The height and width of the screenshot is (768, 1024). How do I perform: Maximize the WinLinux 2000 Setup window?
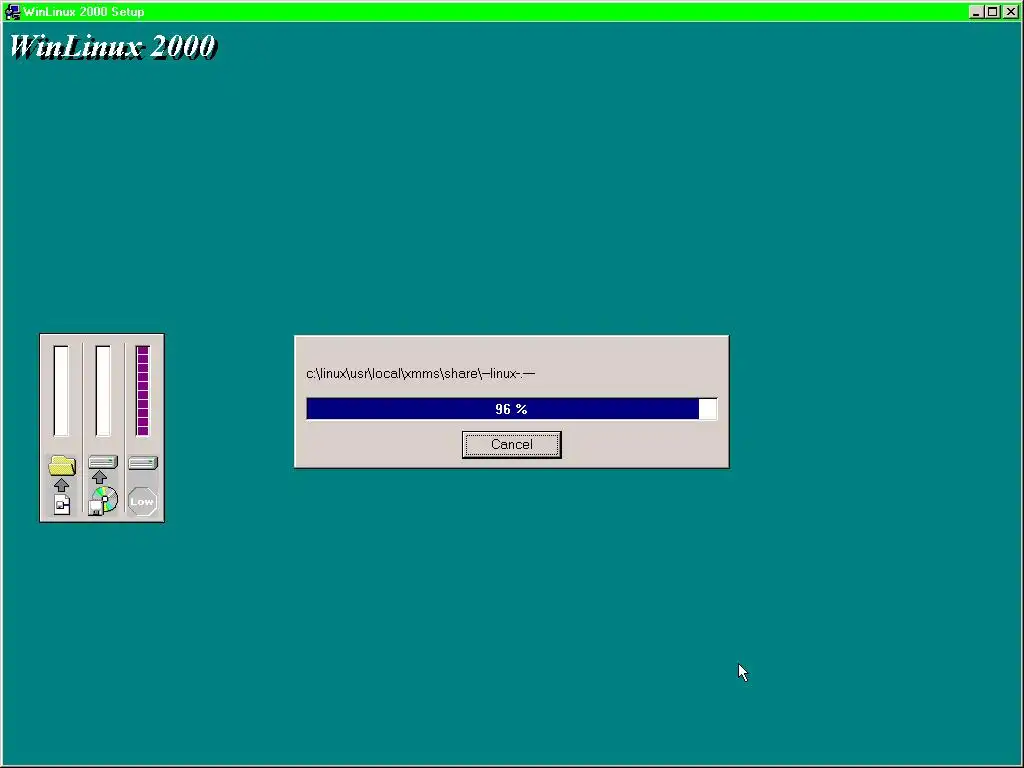(992, 12)
